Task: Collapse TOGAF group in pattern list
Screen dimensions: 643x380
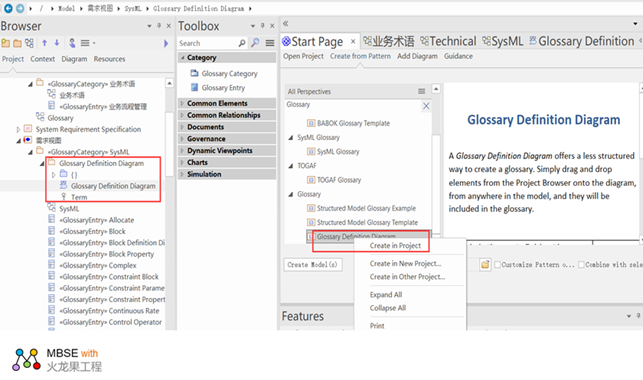Action: tap(290, 166)
